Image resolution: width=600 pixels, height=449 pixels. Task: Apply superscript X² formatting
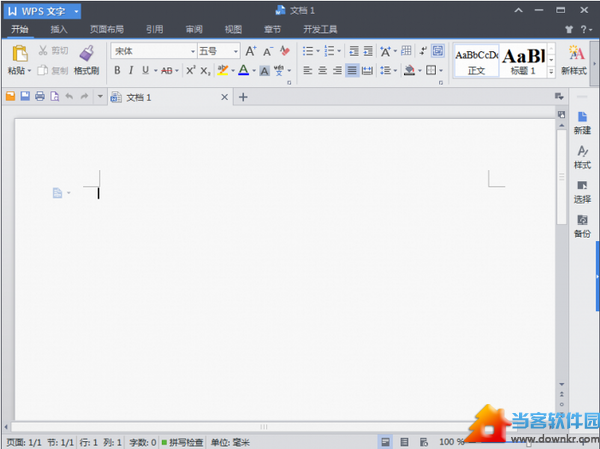click(x=191, y=70)
